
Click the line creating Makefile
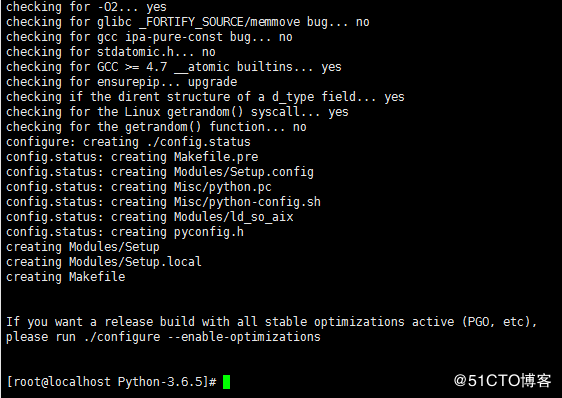tap(66, 276)
